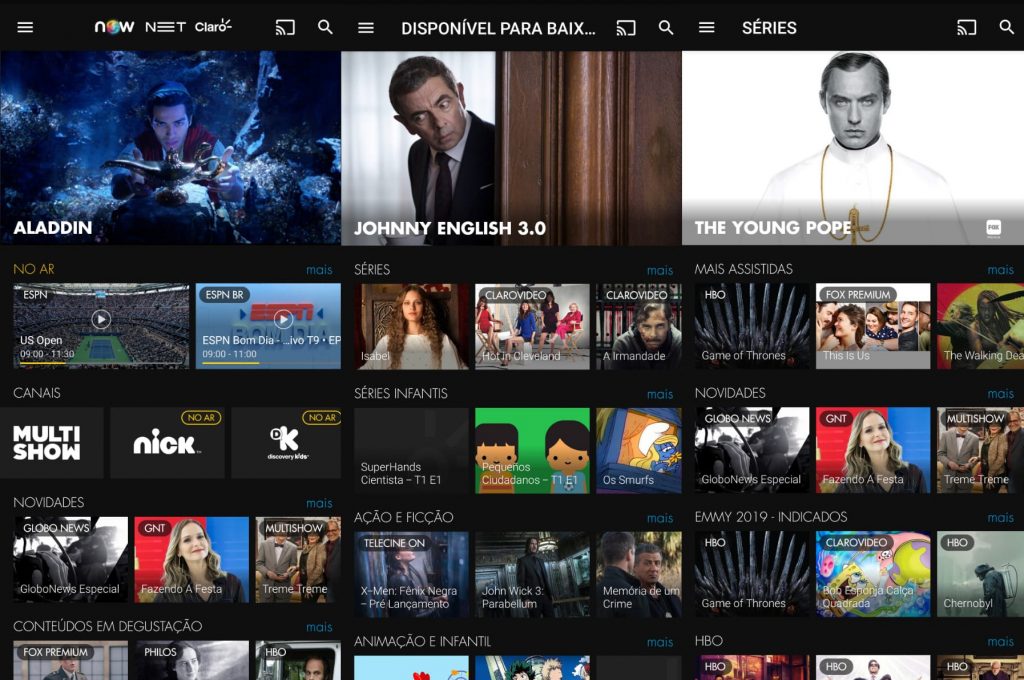Select the Chernobyl HBO thumbnail
The width and height of the screenshot is (1024, 680).
pos(980,574)
